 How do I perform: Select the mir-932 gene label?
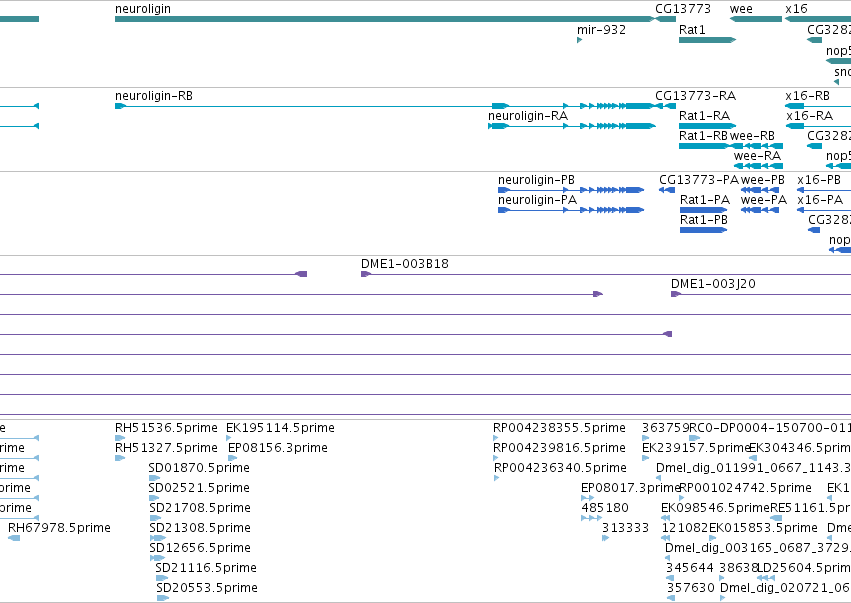(x=601, y=30)
